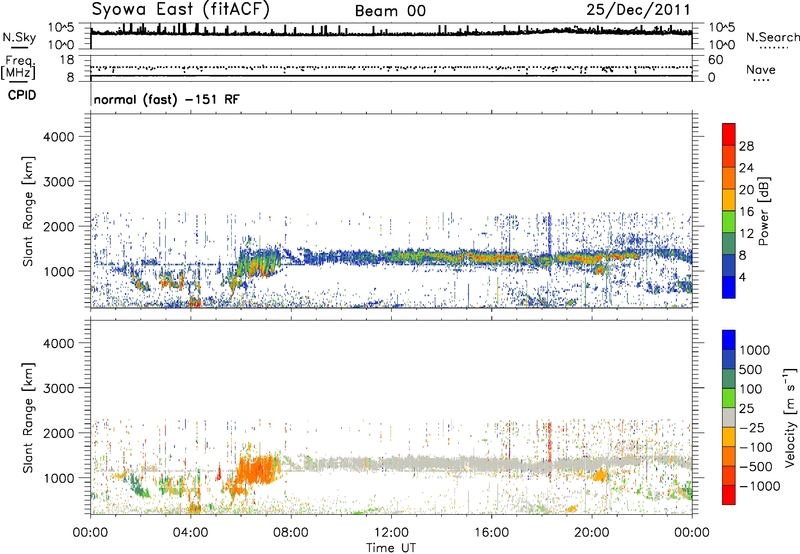Click the '-1000' label on Velocity color bar
800x554 pixels.
[x=759, y=486]
